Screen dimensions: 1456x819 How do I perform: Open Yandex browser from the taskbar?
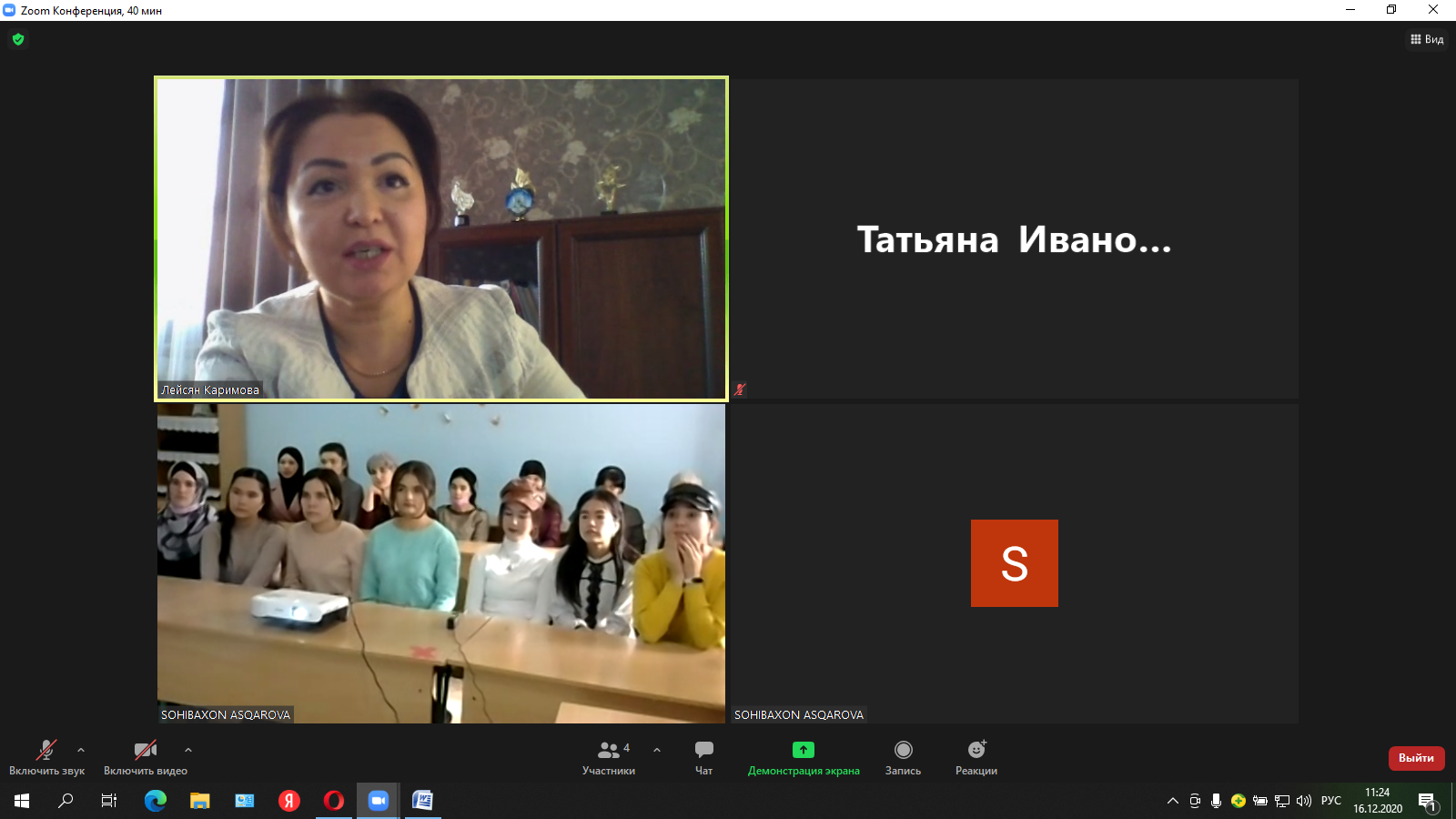tap(289, 801)
